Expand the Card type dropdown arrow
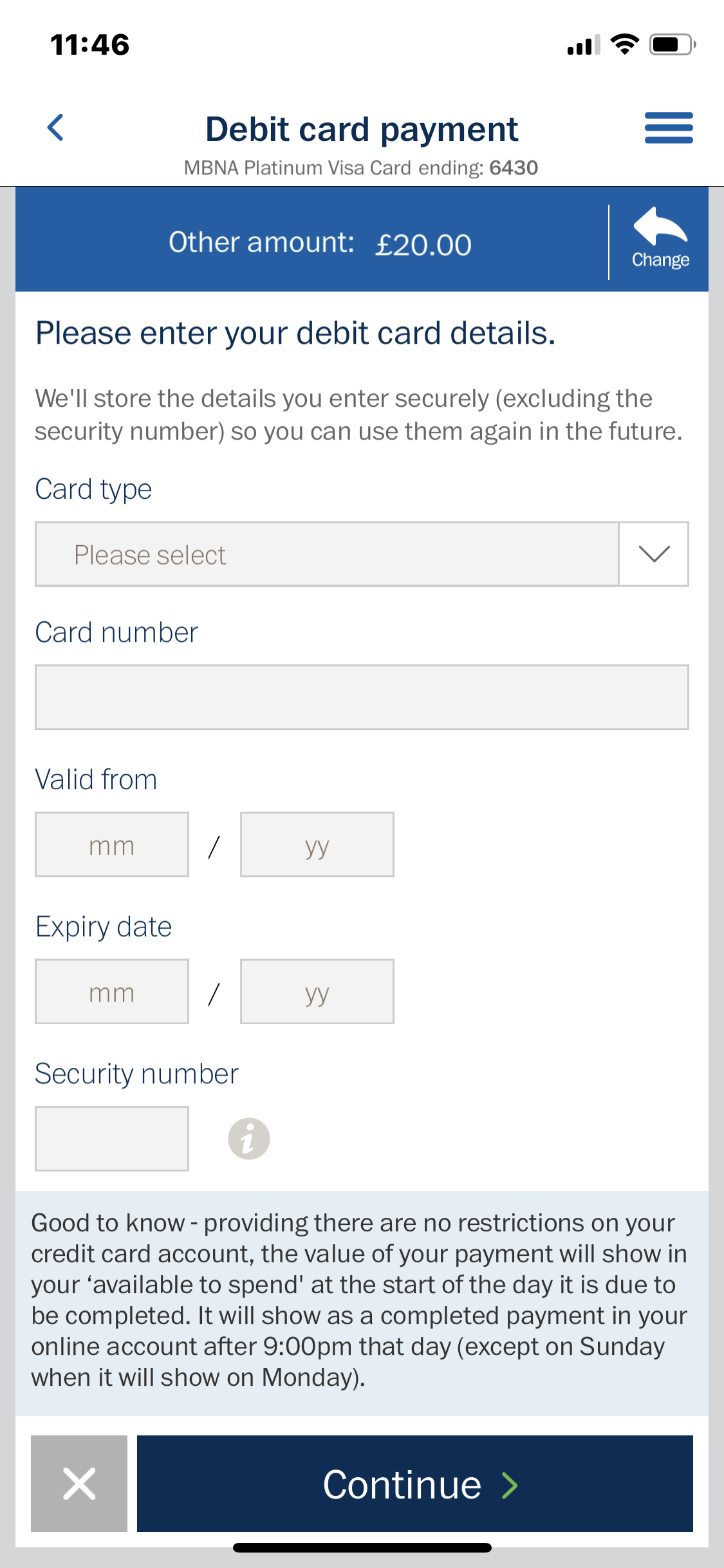The width and height of the screenshot is (724, 1568). [654, 554]
